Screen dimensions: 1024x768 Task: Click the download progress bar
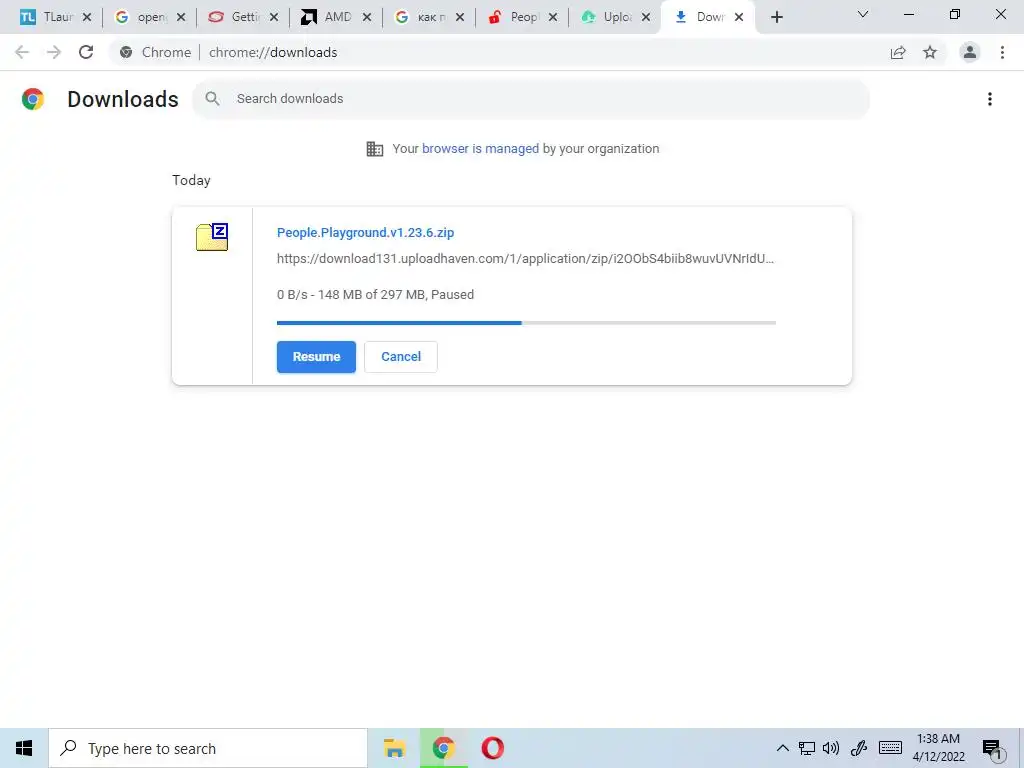click(x=526, y=323)
